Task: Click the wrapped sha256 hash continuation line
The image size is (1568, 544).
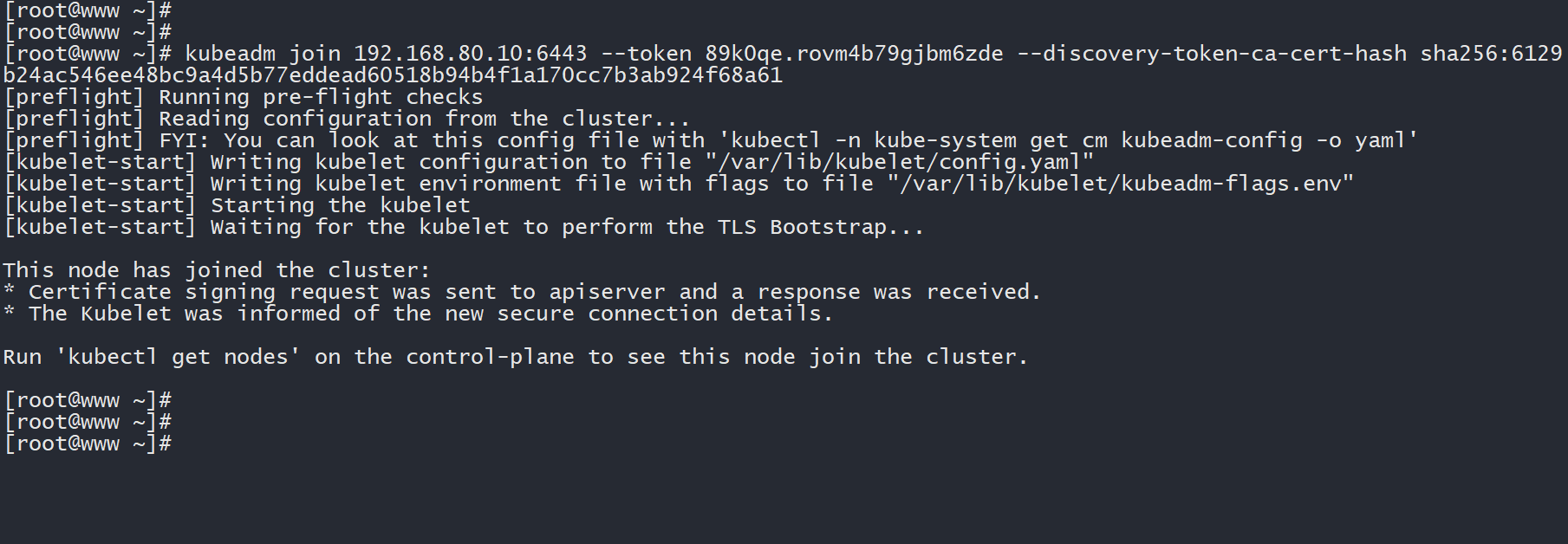Action: pyautogui.click(x=393, y=75)
